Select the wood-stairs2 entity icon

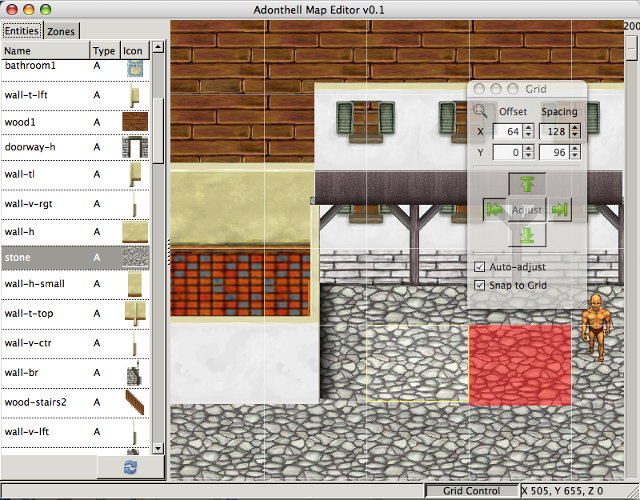pos(134,401)
